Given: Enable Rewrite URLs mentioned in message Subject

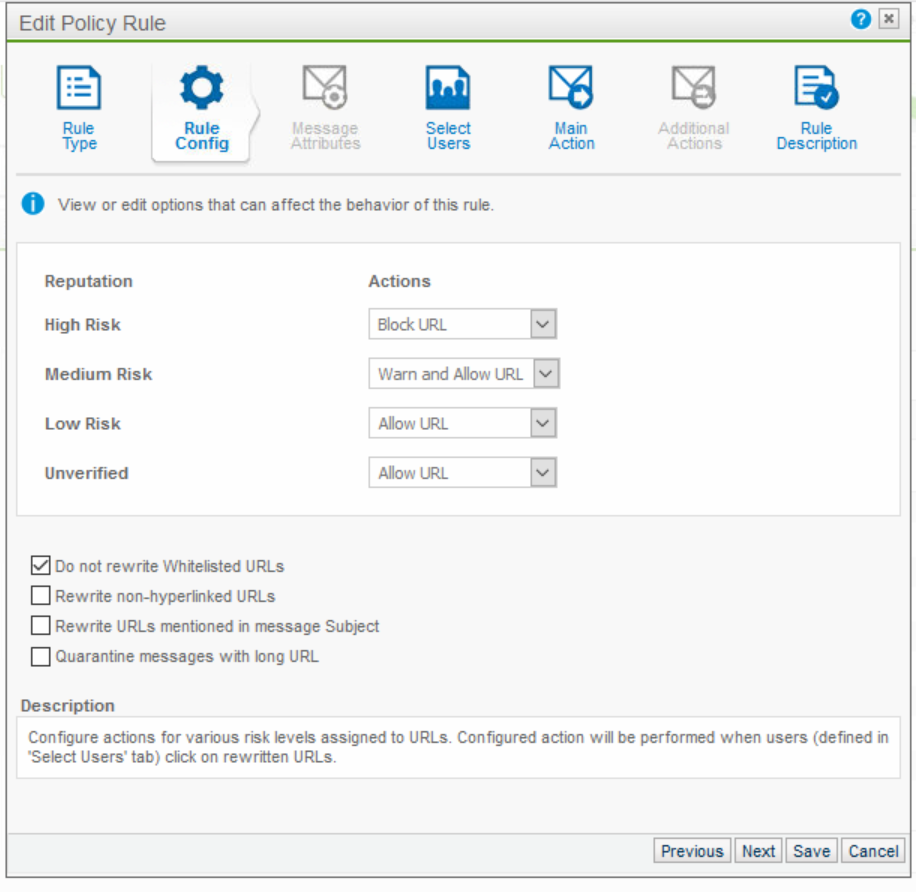Looking at the screenshot, I should point(40,626).
